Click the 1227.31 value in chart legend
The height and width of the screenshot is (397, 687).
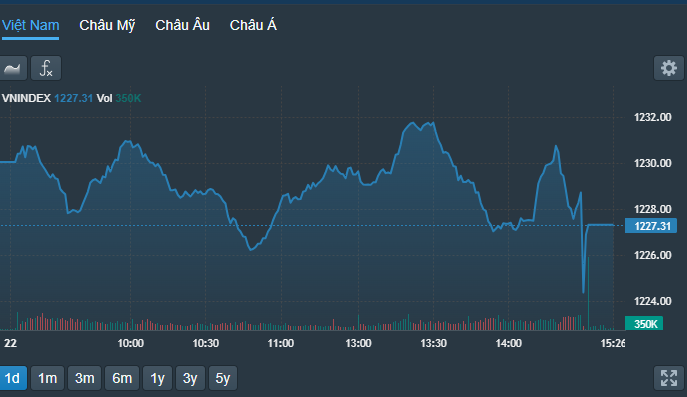coord(73,98)
